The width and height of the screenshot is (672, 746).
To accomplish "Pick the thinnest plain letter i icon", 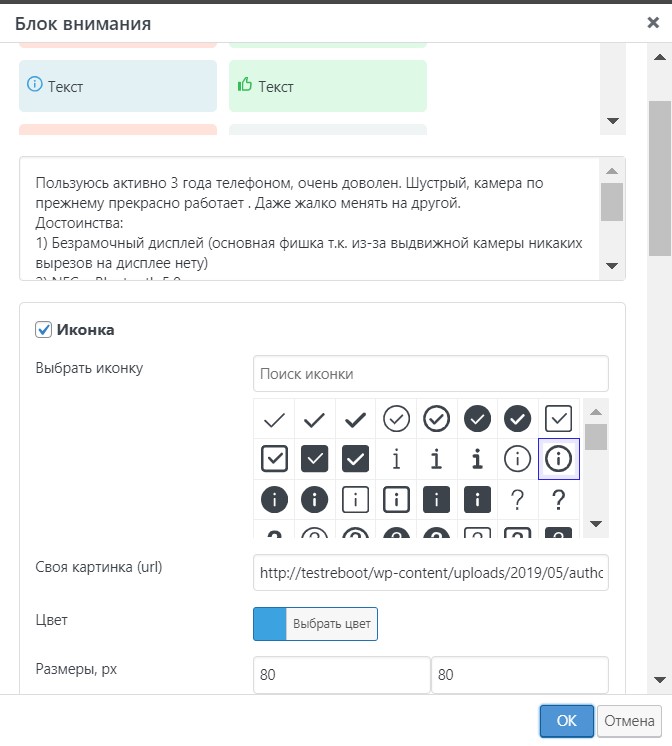I will point(396,459).
